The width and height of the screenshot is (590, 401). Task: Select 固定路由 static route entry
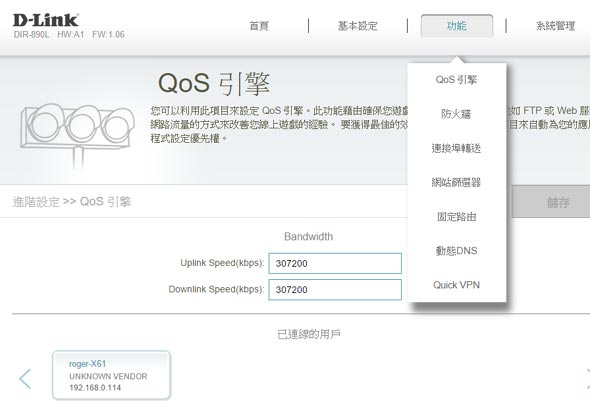click(x=456, y=217)
